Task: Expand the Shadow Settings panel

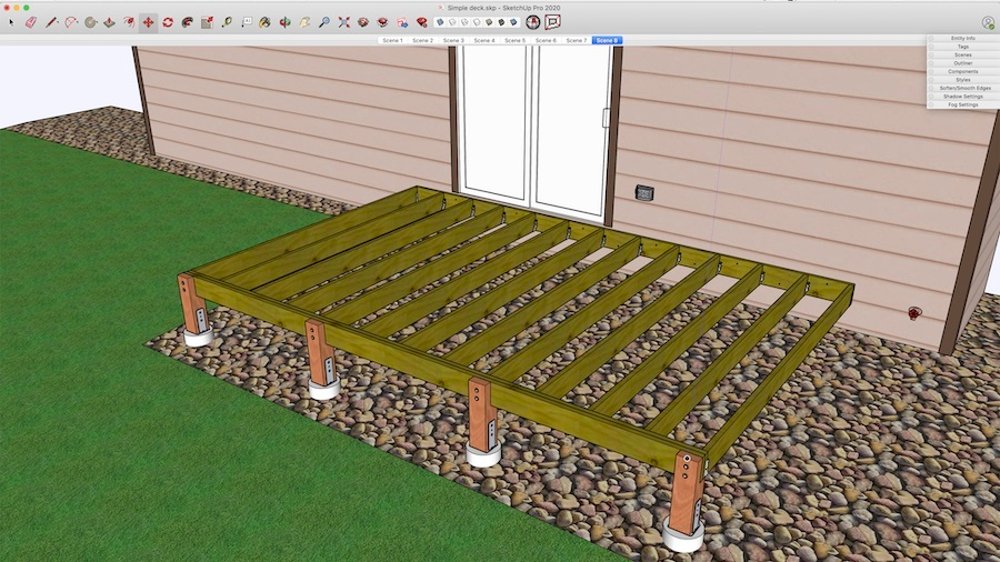Action: [963, 96]
